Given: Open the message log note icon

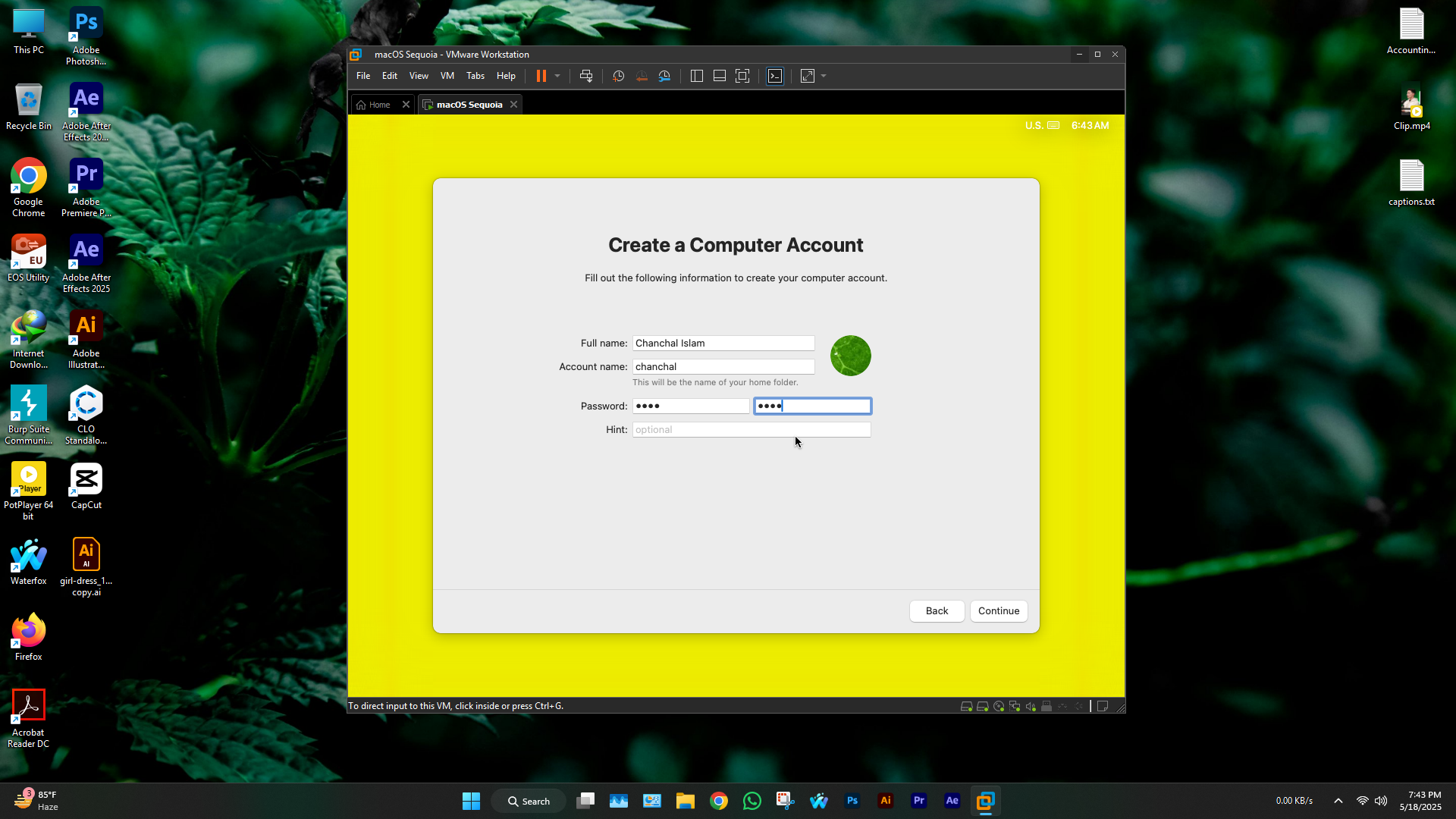Looking at the screenshot, I should [x=1103, y=707].
